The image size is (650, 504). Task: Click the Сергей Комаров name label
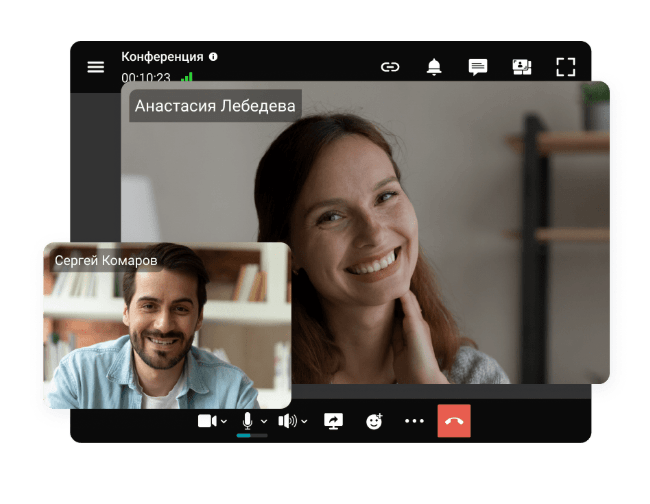pos(106,260)
